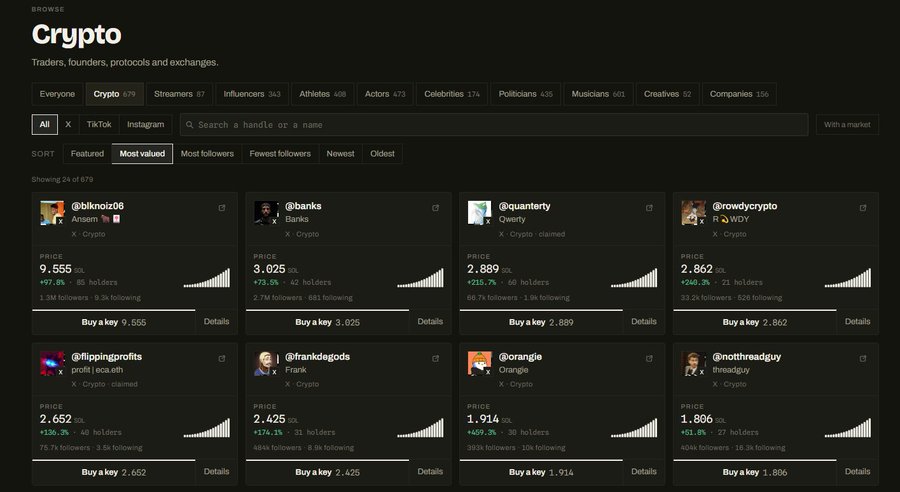Click the @quanterty handle text

[x=524, y=206]
